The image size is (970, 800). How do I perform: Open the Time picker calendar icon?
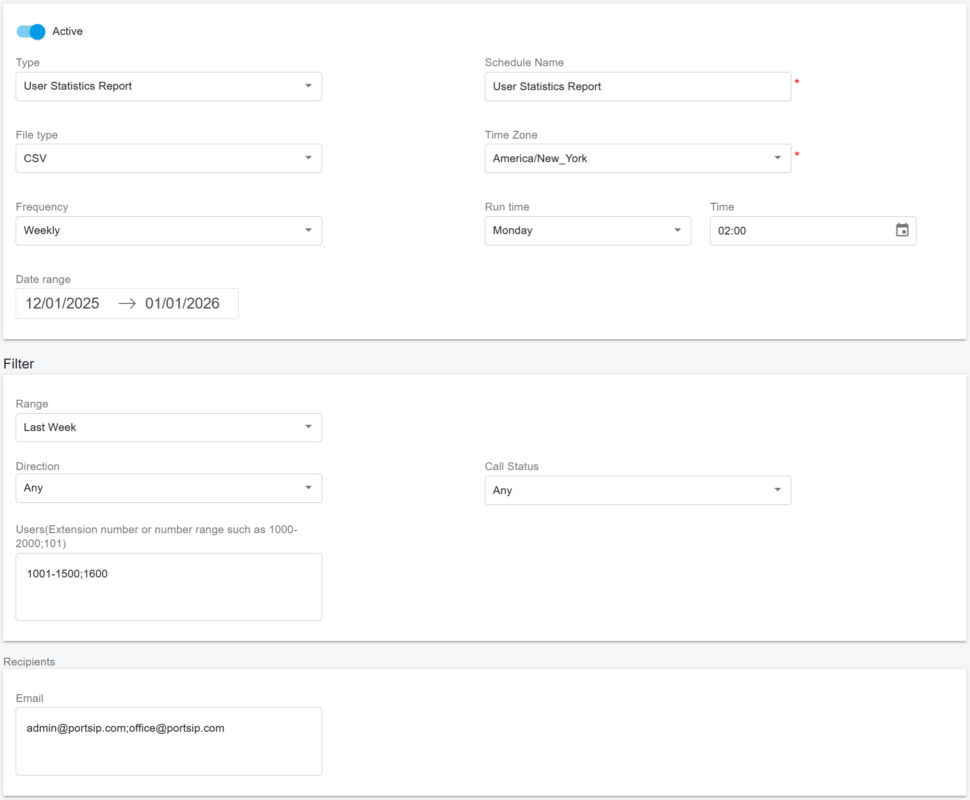tap(903, 230)
